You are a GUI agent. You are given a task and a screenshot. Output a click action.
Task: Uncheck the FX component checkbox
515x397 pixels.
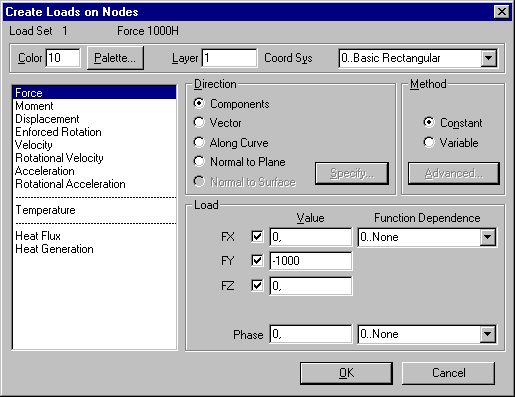click(x=257, y=237)
